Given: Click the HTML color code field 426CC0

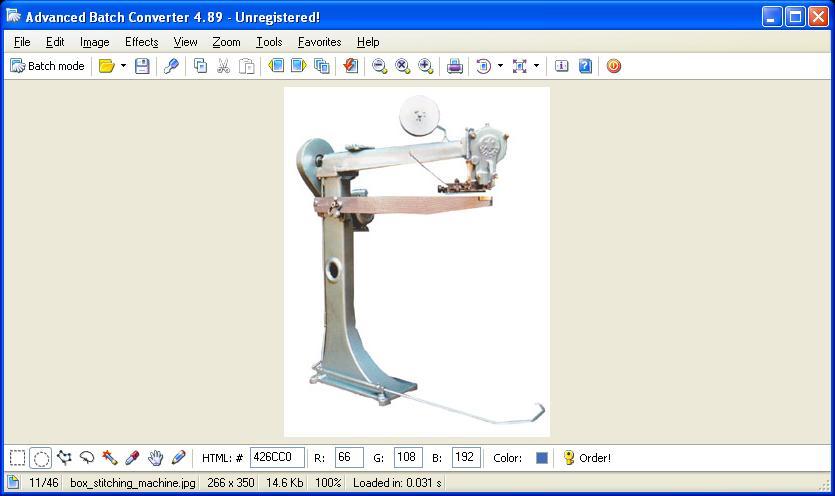Looking at the screenshot, I should point(277,458).
